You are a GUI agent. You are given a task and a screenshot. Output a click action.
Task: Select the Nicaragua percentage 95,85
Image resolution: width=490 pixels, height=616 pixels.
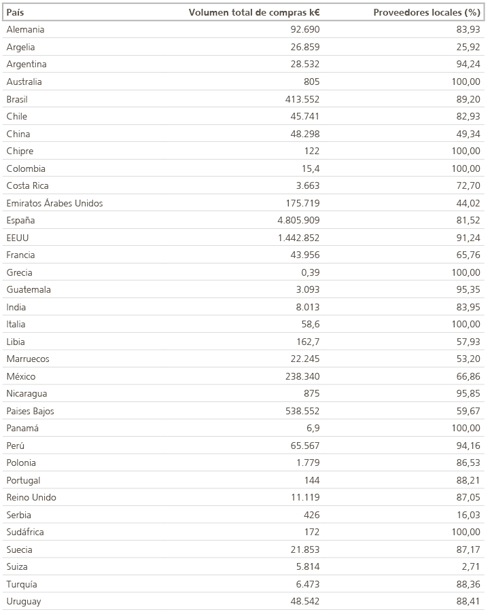point(468,394)
